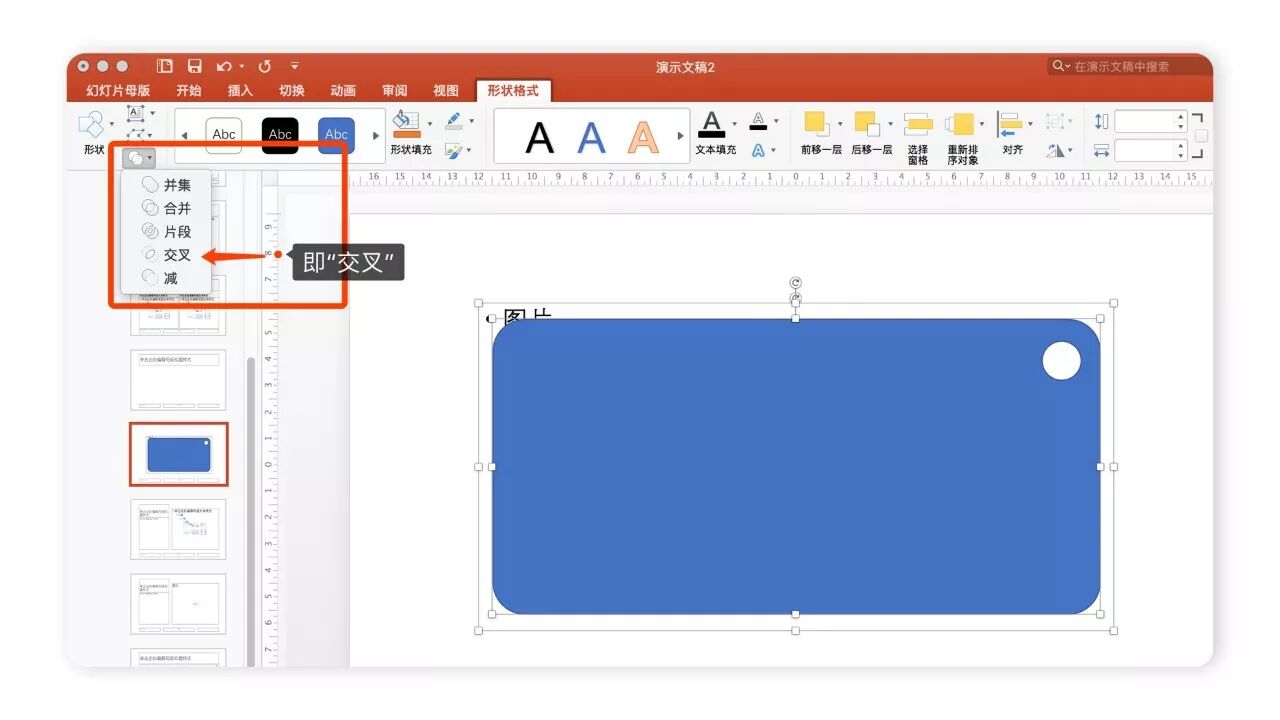The width and height of the screenshot is (1280, 720).
Task: Select the small white circle on the slide
Action: (1061, 360)
